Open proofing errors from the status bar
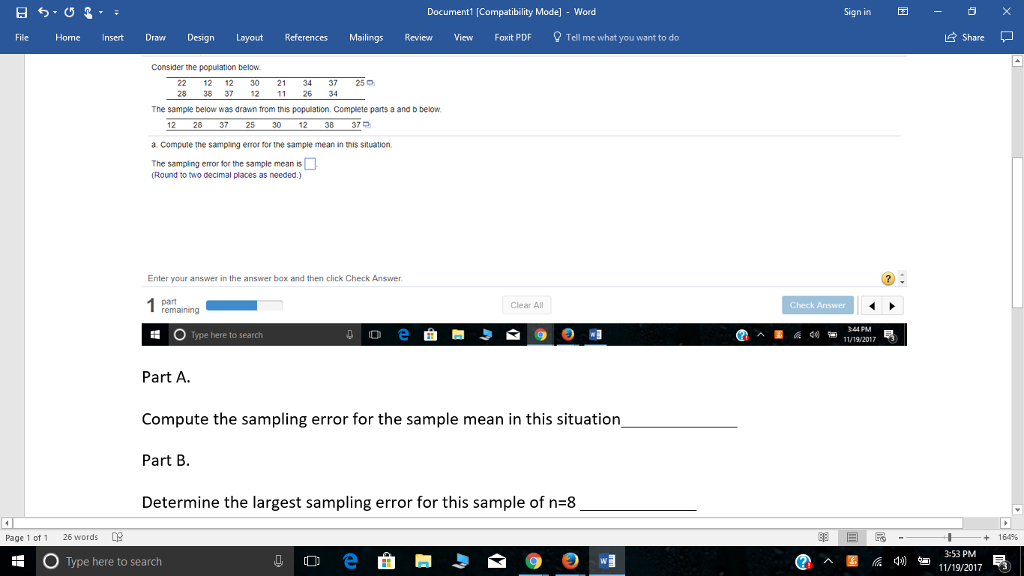Viewport: 1024px width, 576px height. tap(116, 536)
